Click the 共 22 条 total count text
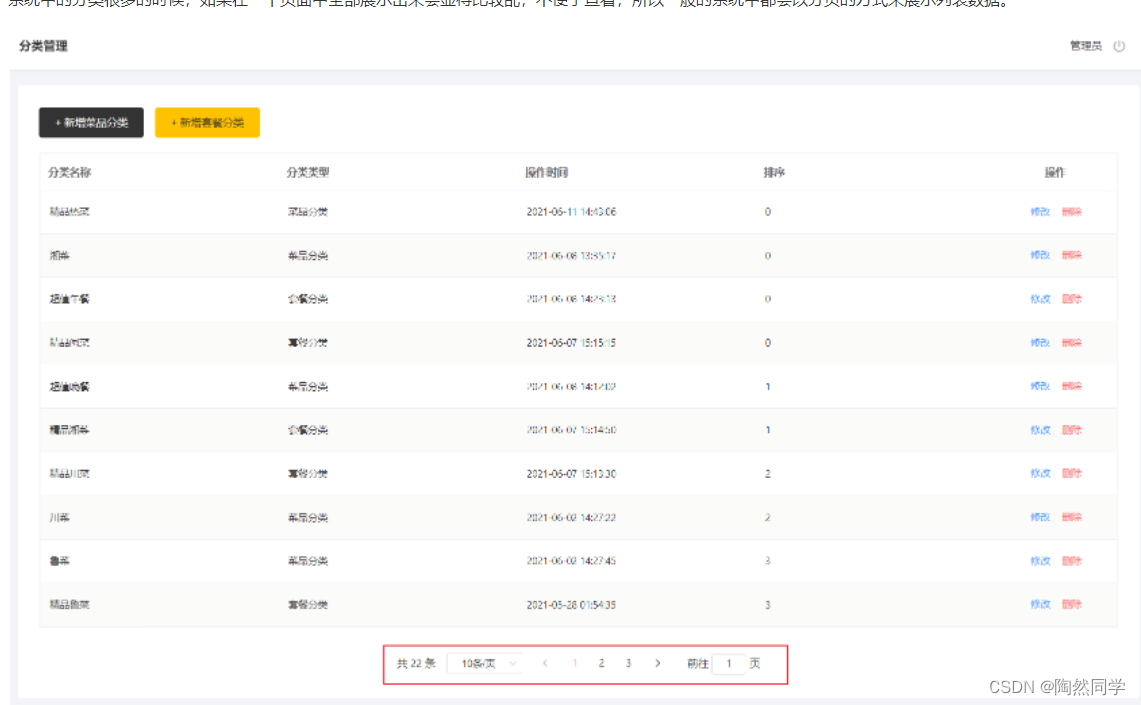 416,664
